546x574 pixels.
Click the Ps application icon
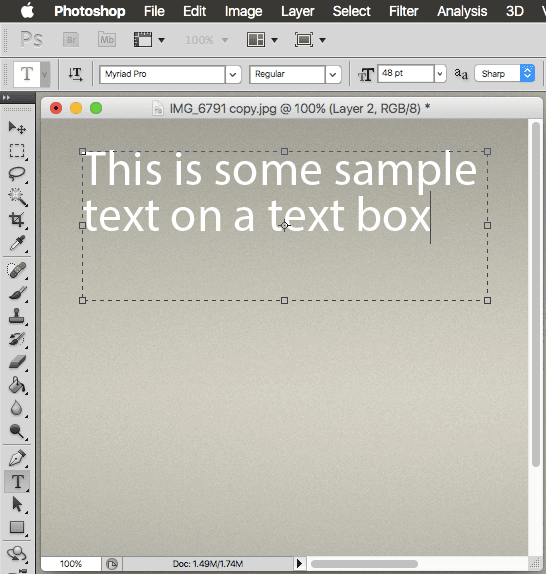pyautogui.click(x=31, y=40)
